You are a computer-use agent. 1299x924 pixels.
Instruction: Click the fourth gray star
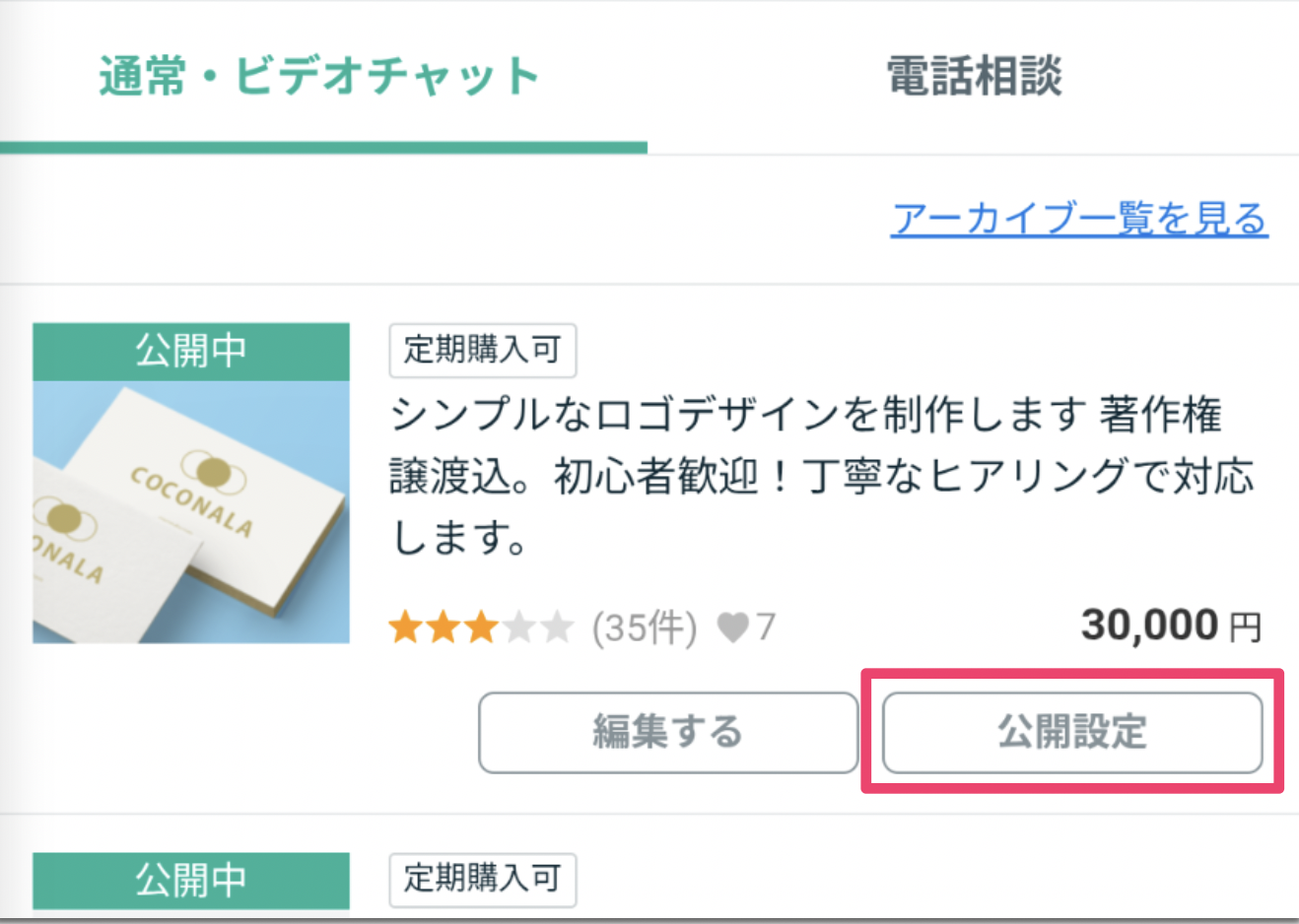pos(517,627)
